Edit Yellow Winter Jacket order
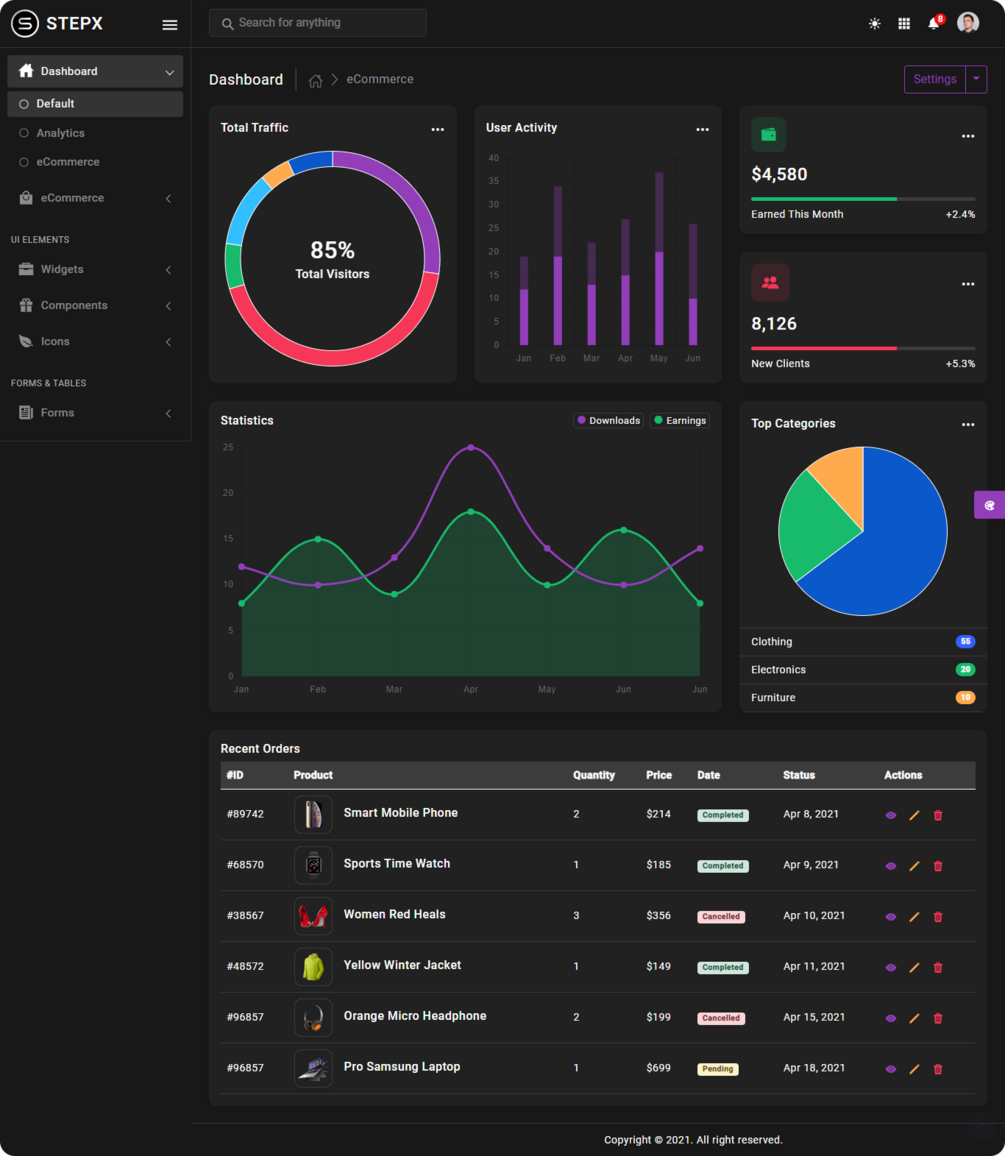Viewport: 1005px width, 1156px height. (x=914, y=968)
